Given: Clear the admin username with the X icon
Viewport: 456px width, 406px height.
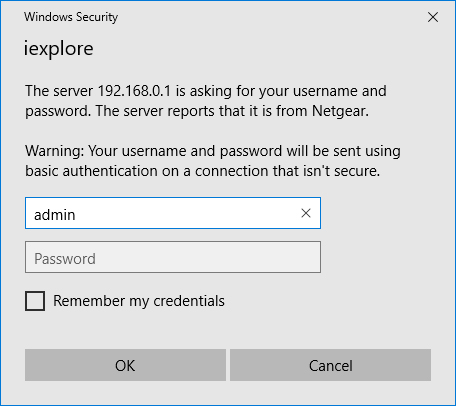Looking at the screenshot, I should point(306,213).
